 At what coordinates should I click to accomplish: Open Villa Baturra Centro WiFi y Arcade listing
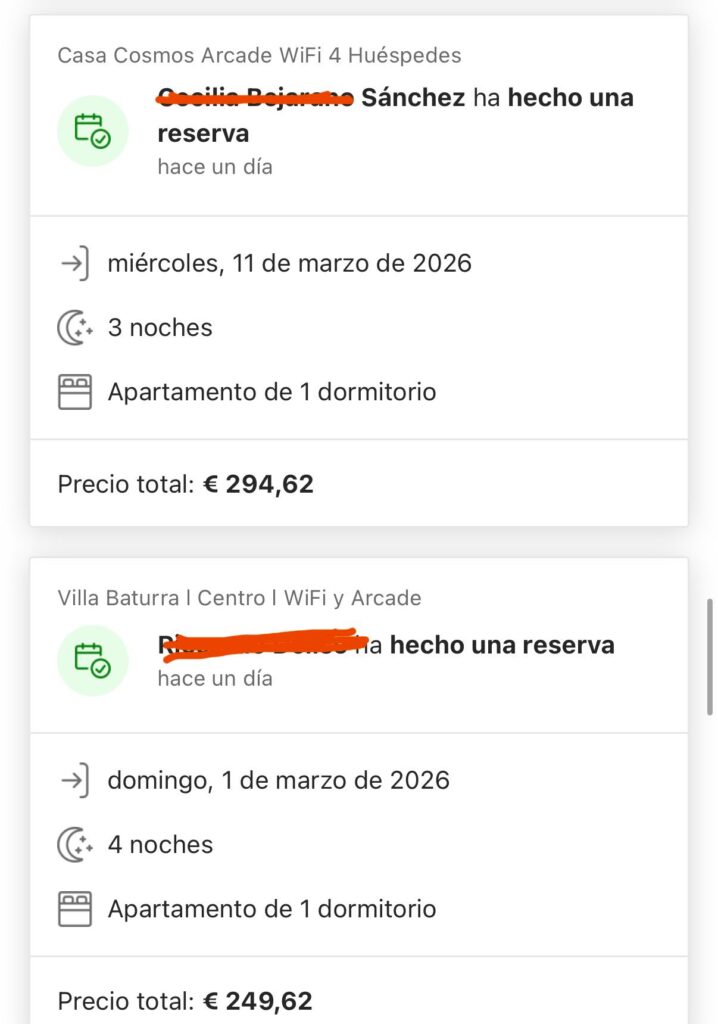tap(239, 599)
